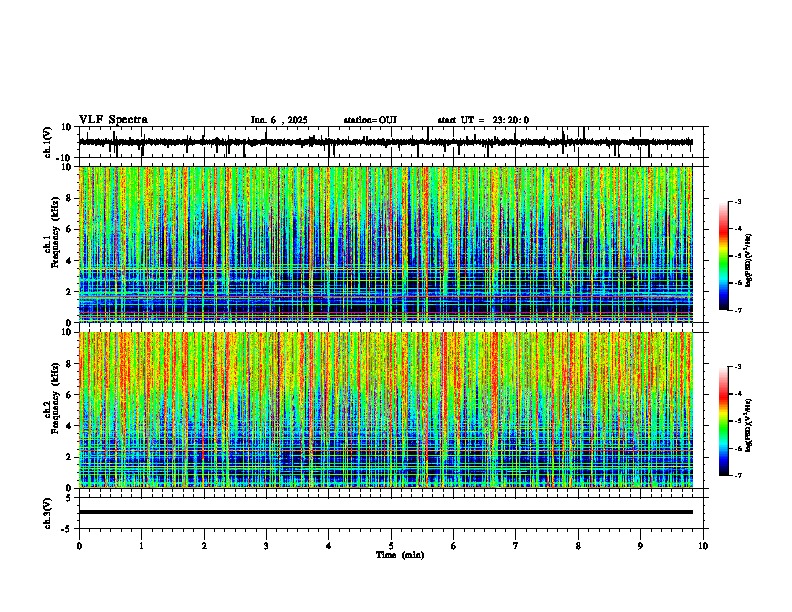
Task: Click the ch.1 spectrogram color bar
Action: (x=724, y=256)
